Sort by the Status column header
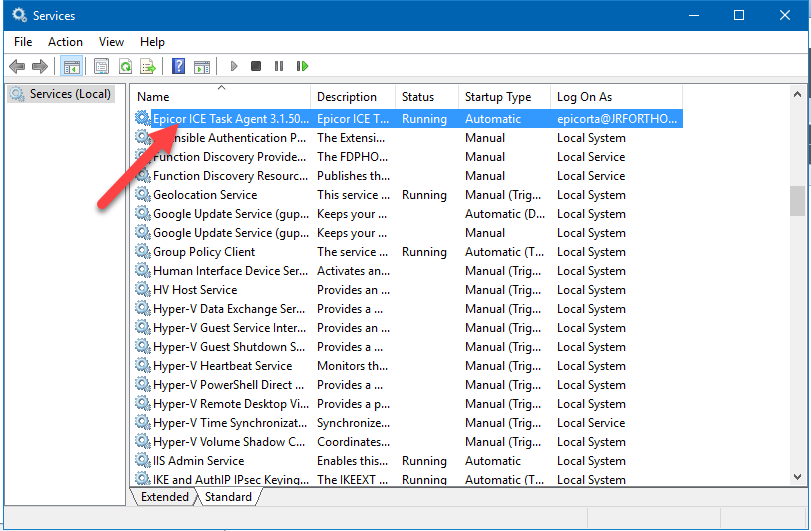811x531 pixels. coord(427,97)
